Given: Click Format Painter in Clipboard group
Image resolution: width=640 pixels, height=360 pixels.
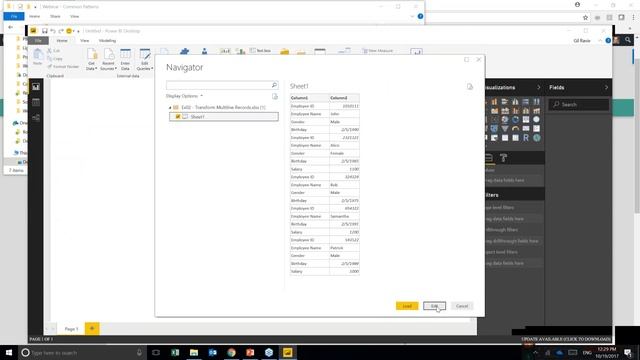Looking at the screenshot, I should [63, 67].
